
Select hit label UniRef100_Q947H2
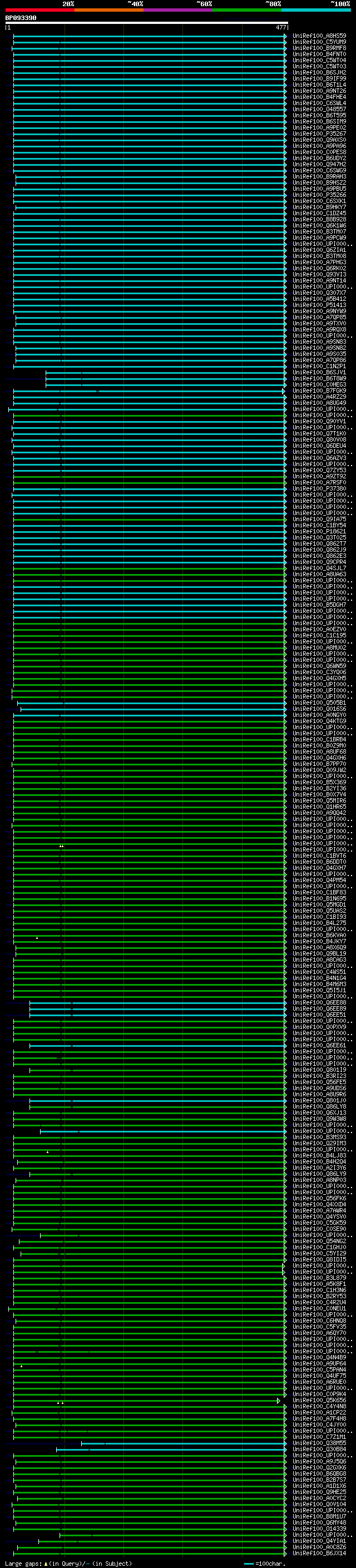[319, 164]
